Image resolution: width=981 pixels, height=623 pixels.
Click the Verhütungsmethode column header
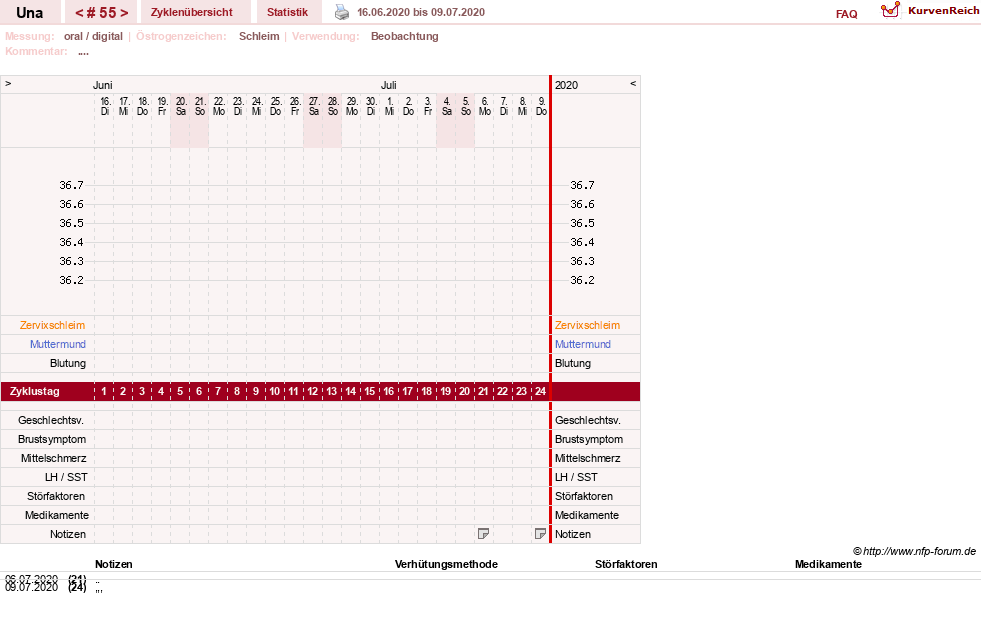point(446,564)
